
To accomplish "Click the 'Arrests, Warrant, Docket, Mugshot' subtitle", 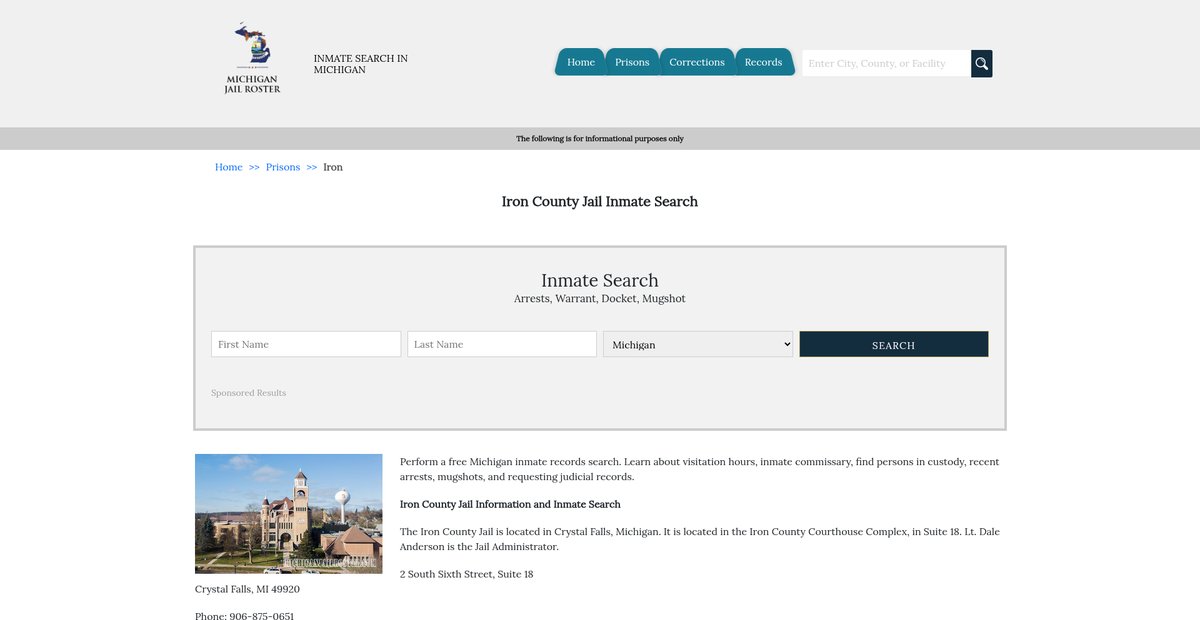I will pos(600,299).
